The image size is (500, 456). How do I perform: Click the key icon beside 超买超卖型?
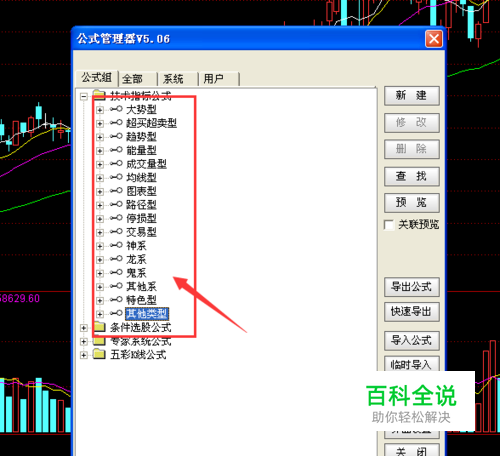(x=116, y=122)
